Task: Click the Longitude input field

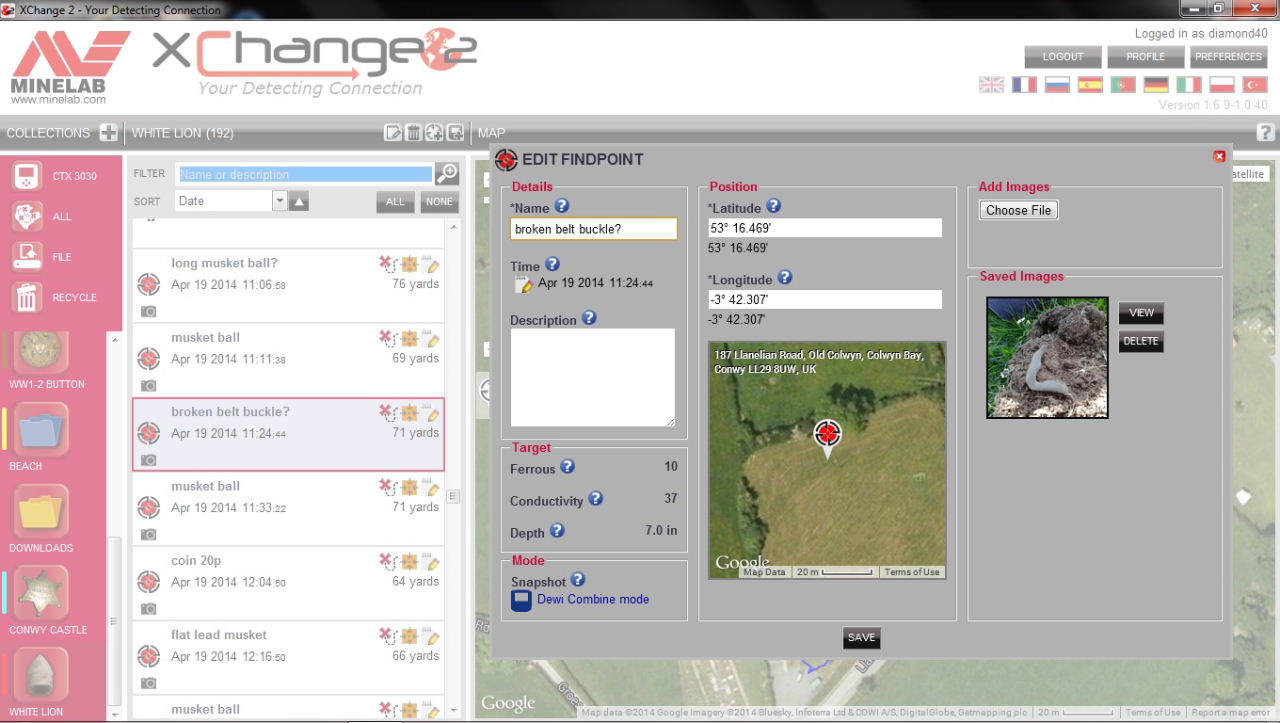Action: (x=825, y=300)
